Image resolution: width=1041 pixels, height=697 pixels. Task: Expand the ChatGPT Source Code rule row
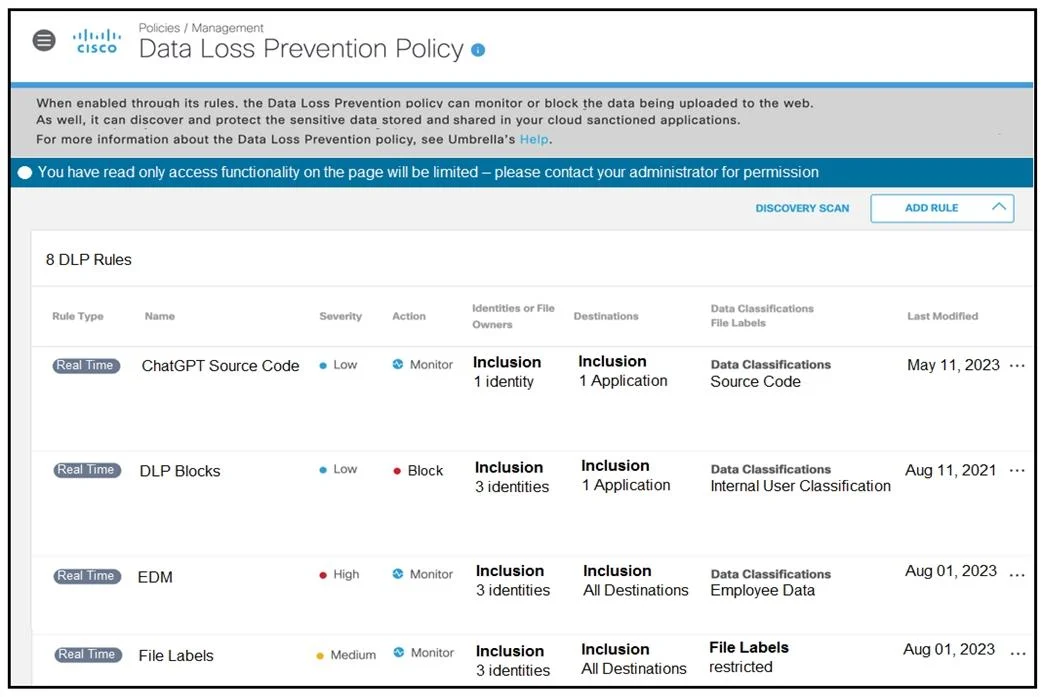(x=531, y=399)
